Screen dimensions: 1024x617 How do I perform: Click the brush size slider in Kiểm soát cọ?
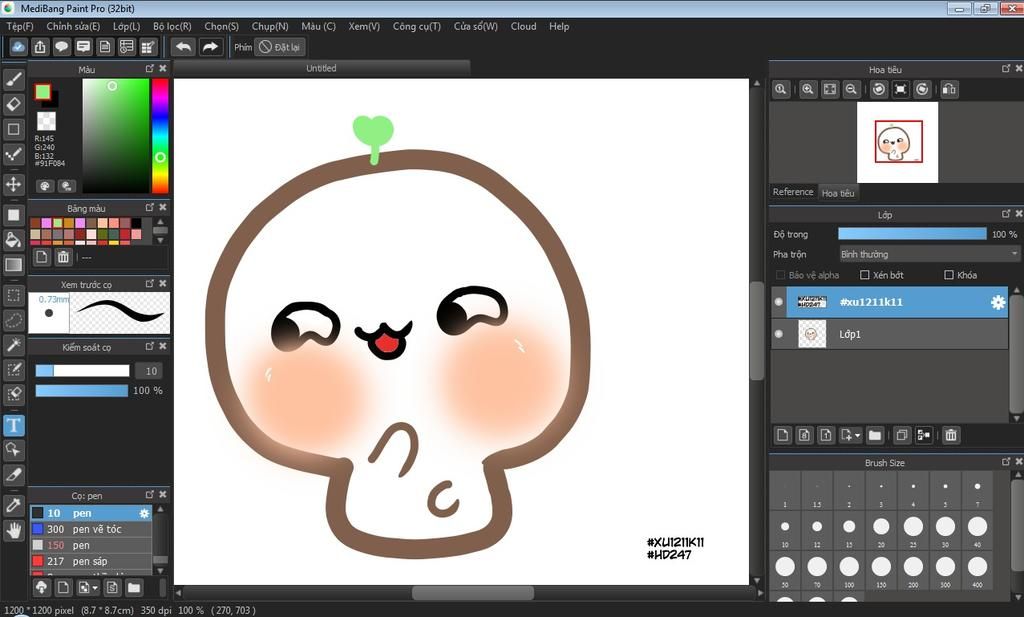click(x=82, y=371)
